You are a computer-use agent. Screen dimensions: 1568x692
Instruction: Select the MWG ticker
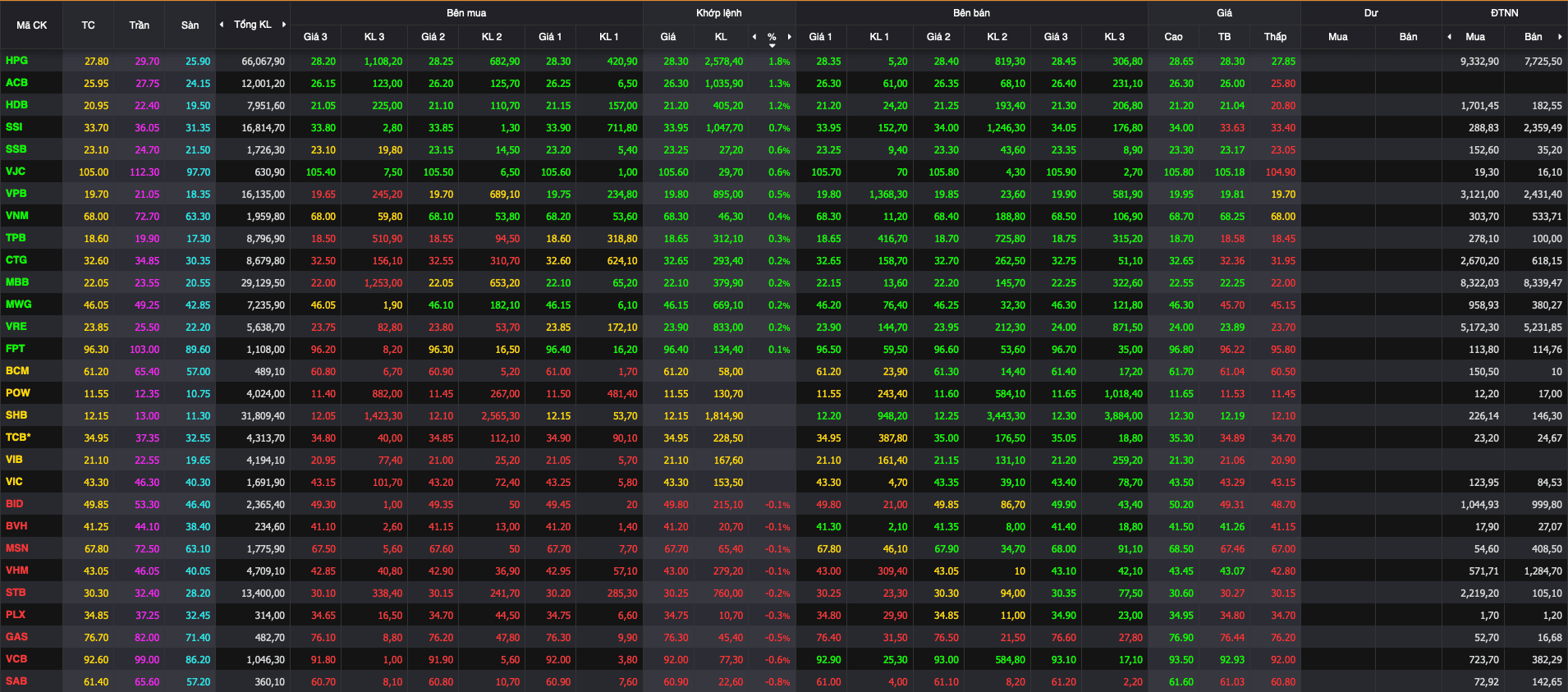coord(18,305)
